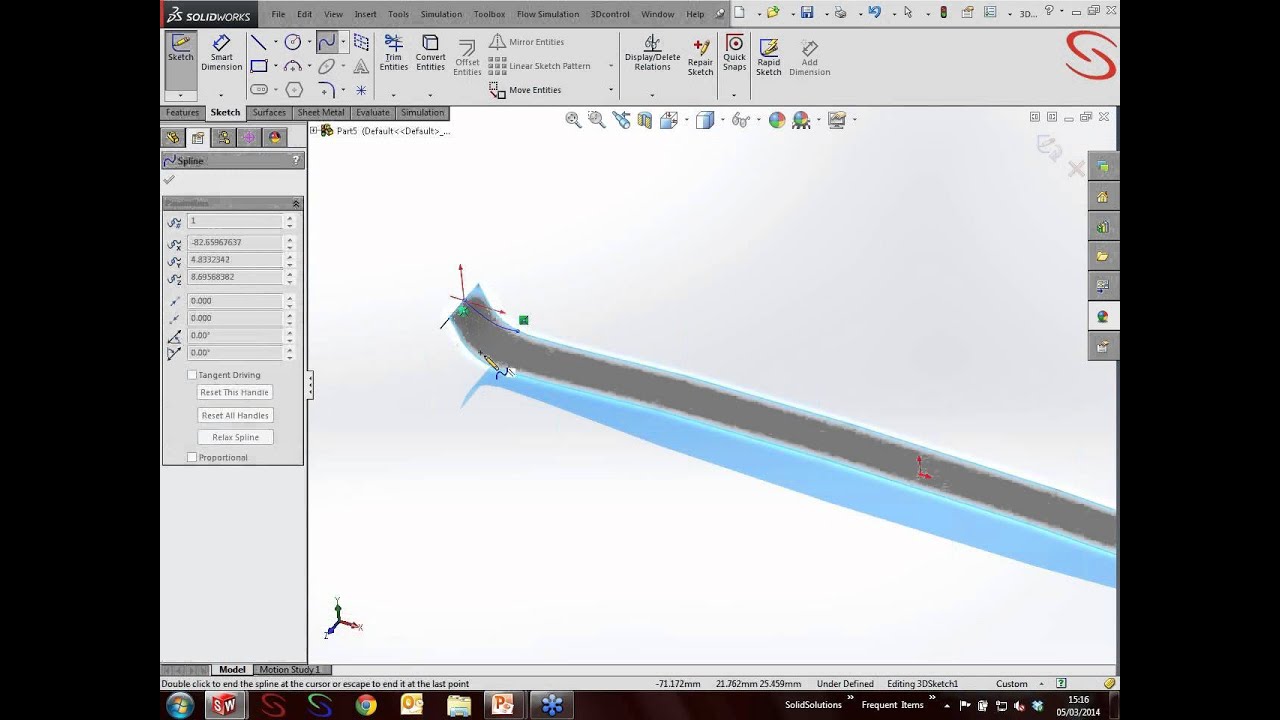
Task: Click the Undo arrow icon
Action: pyautogui.click(x=875, y=13)
